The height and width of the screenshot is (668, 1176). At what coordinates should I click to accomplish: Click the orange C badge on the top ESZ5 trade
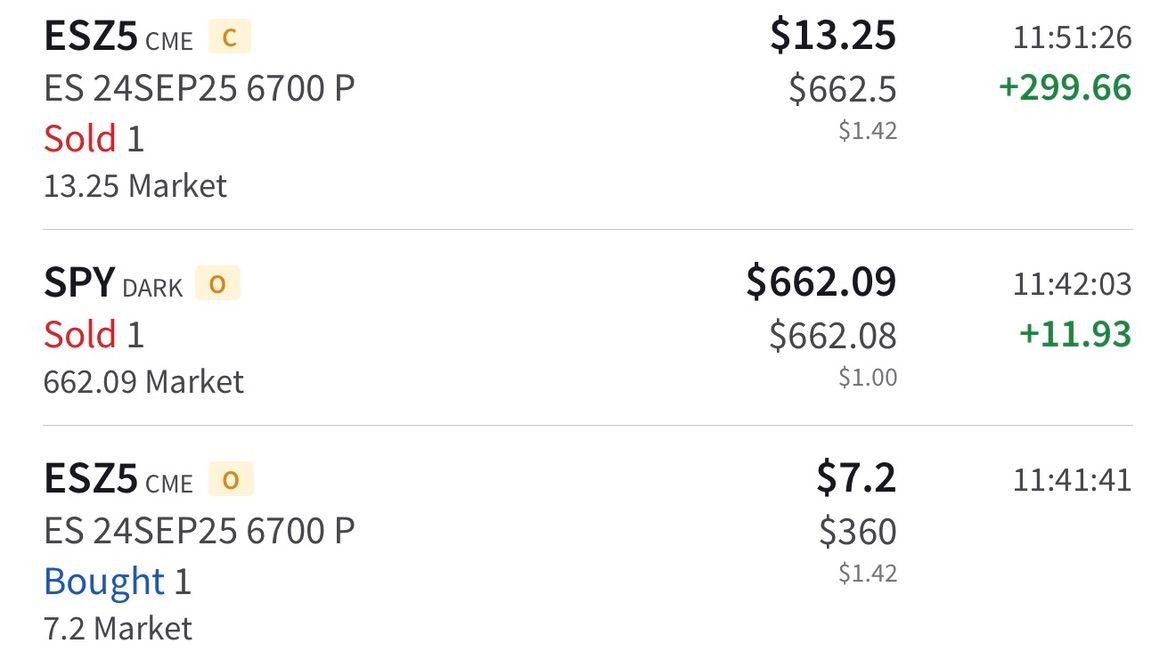coord(229,39)
